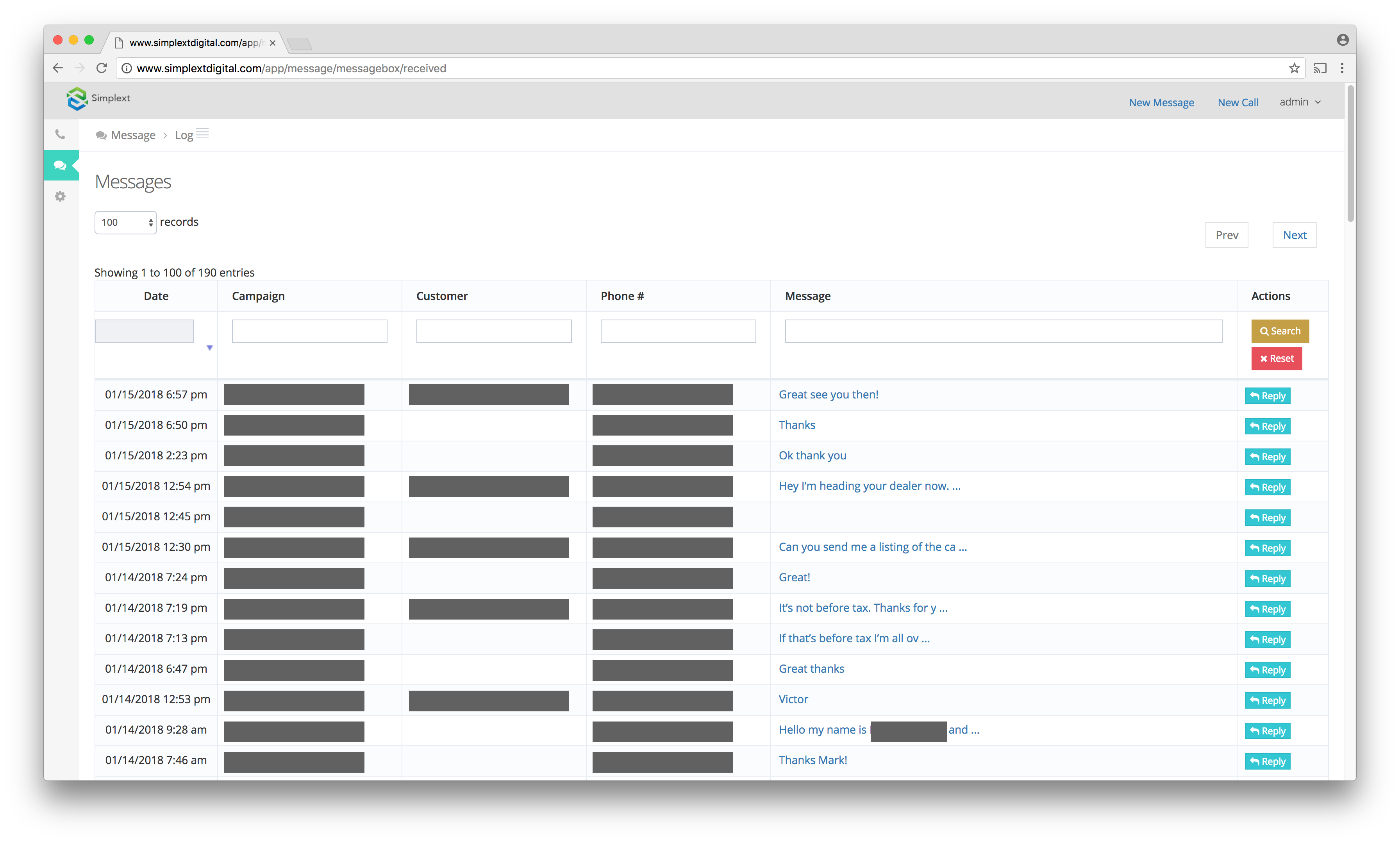Reply to the 'Great see you then!' message

(x=1267, y=396)
